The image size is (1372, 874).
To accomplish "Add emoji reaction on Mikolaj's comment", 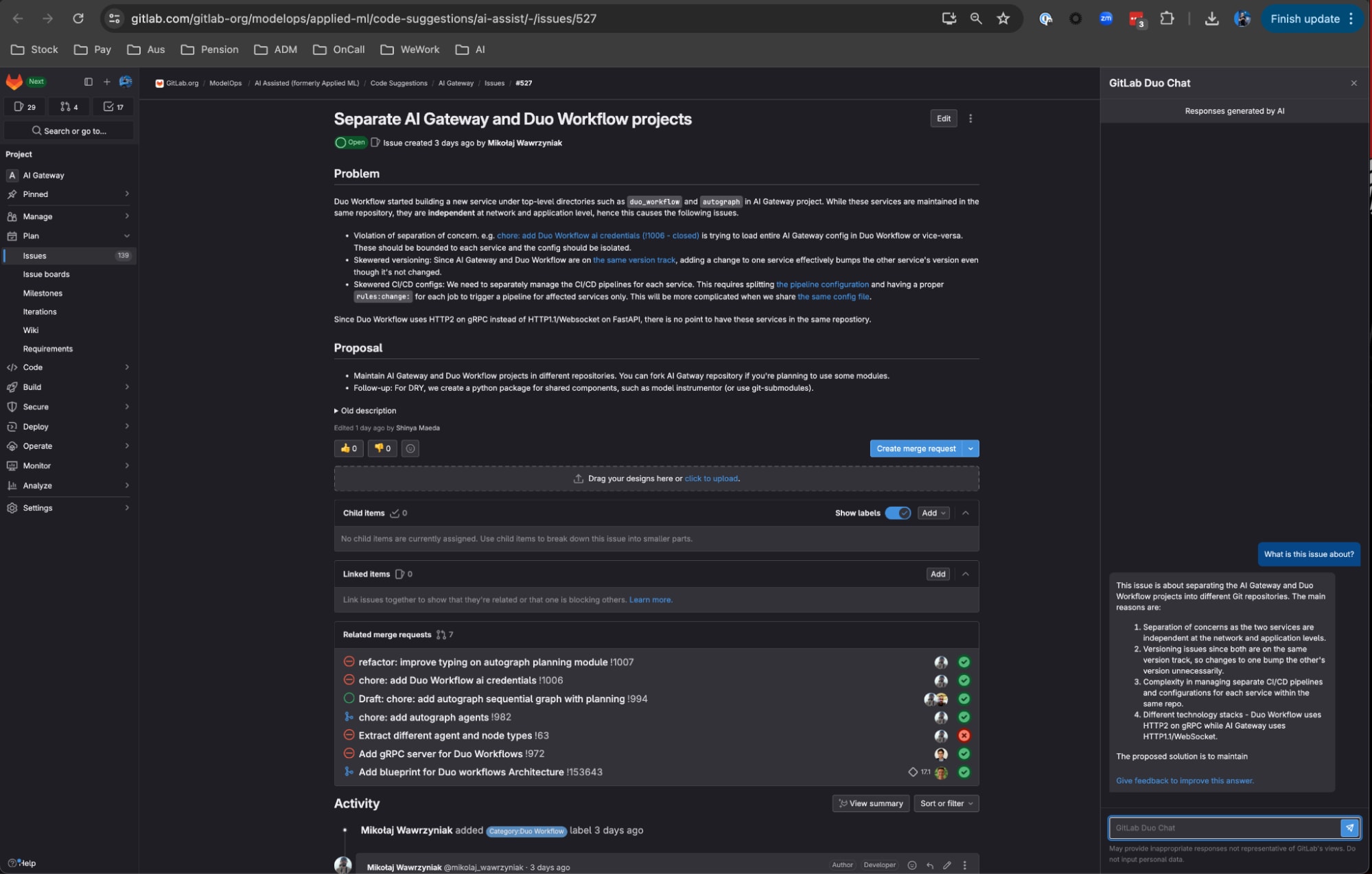I will click(x=912, y=865).
